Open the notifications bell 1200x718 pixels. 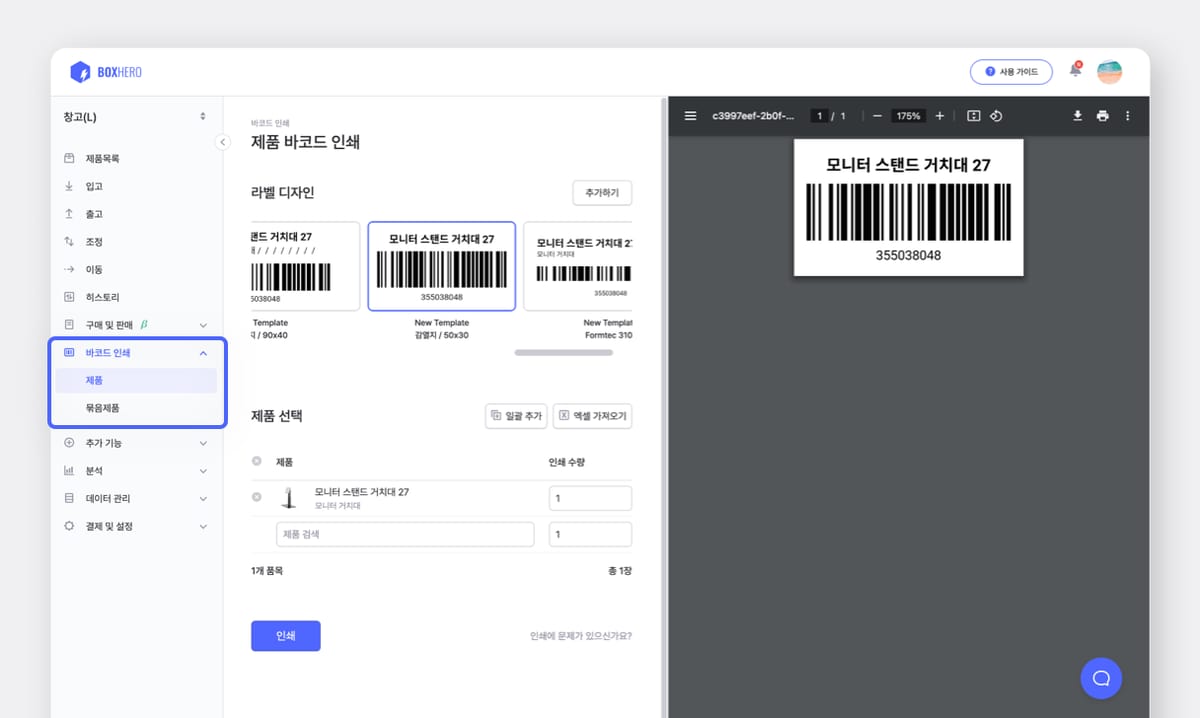pyautogui.click(x=1075, y=71)
